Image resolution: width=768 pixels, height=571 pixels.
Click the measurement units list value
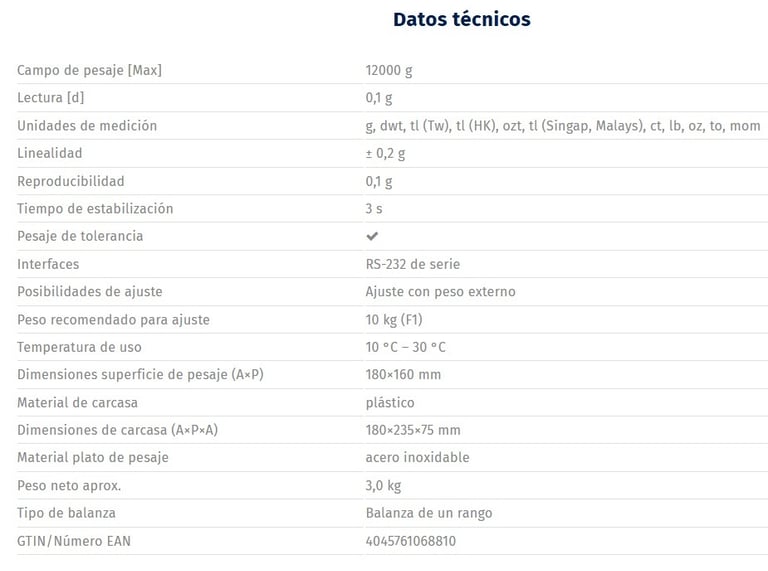[562, 126]
